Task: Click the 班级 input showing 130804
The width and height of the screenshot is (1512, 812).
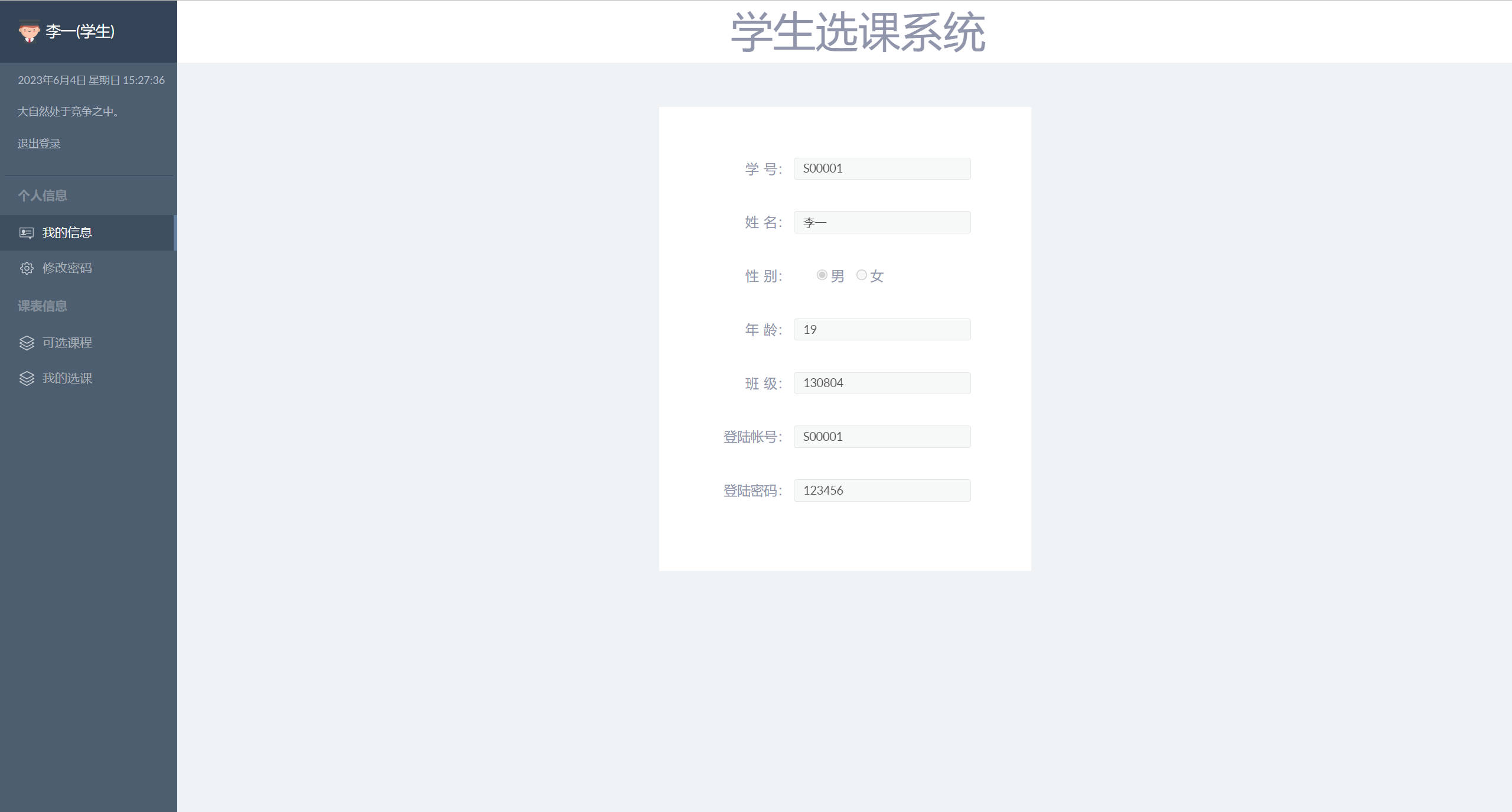Action: [882, 383]
